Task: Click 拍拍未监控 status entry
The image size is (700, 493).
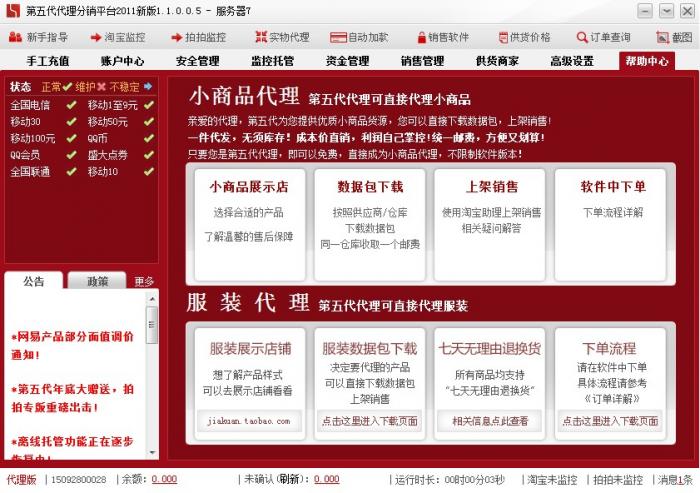Action: 618,480
